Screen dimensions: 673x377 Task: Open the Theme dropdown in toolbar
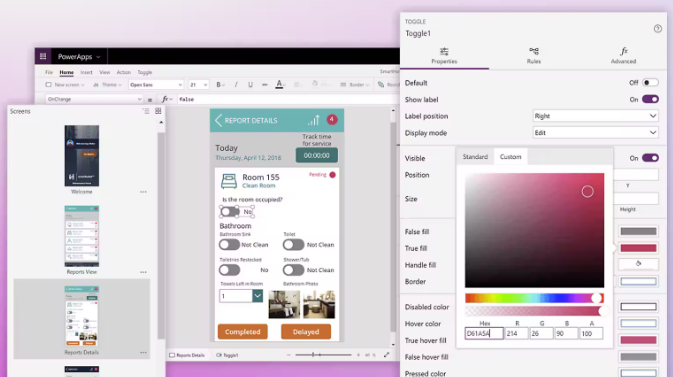point(107,85)
